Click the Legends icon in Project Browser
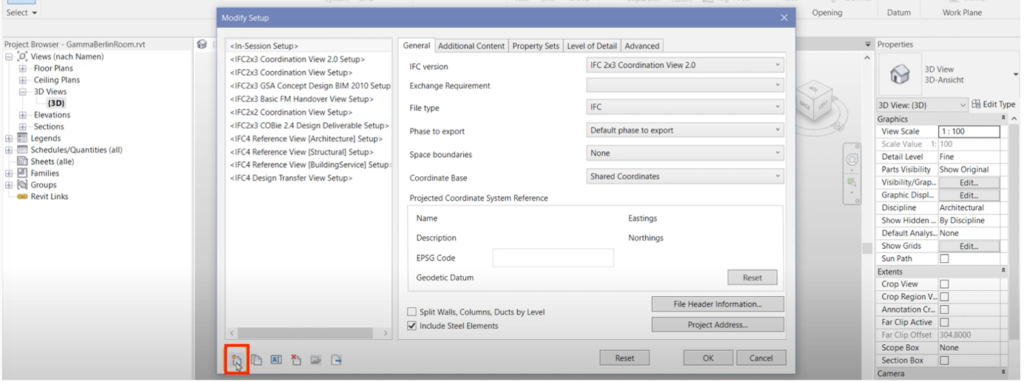 22,138
